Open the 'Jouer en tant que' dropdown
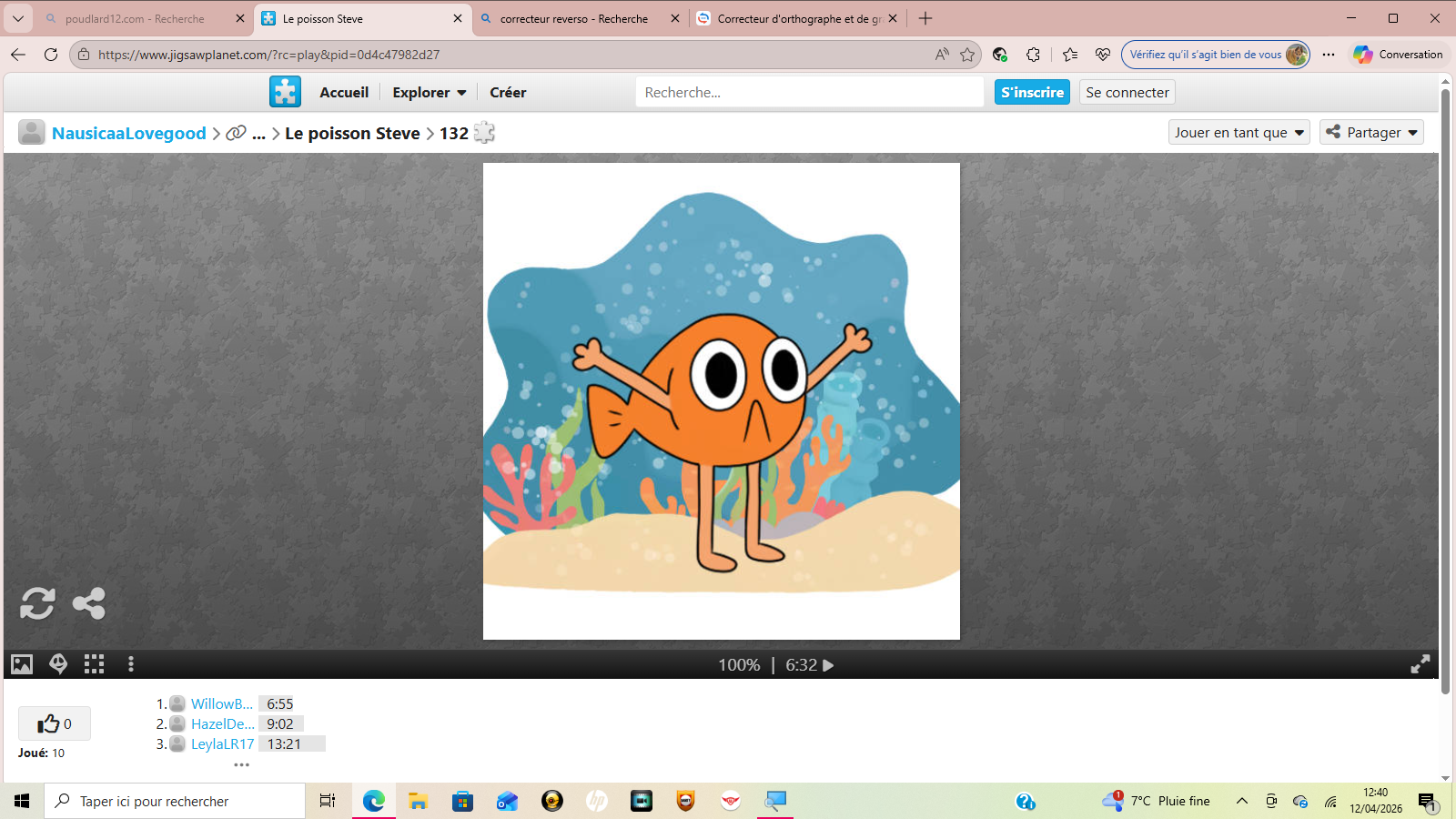The width and height of the screenshot is (1456, 819). coord(1239,133)
